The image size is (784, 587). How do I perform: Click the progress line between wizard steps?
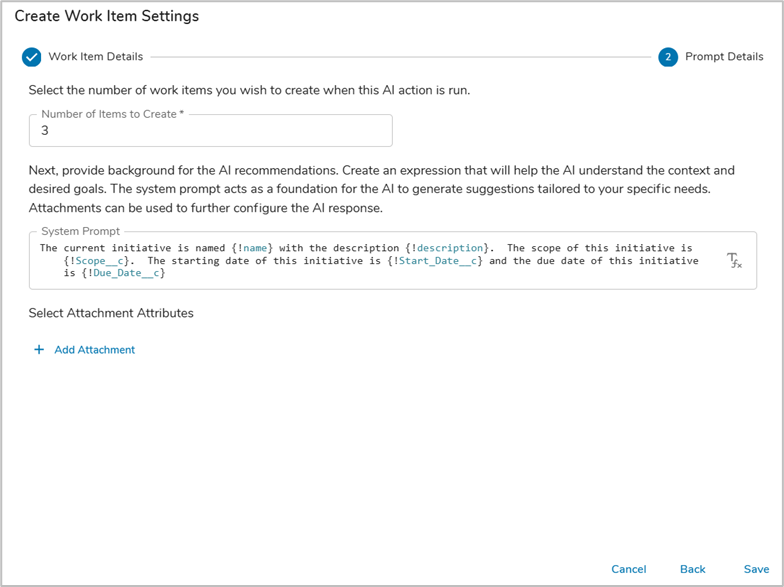(400, 57)
